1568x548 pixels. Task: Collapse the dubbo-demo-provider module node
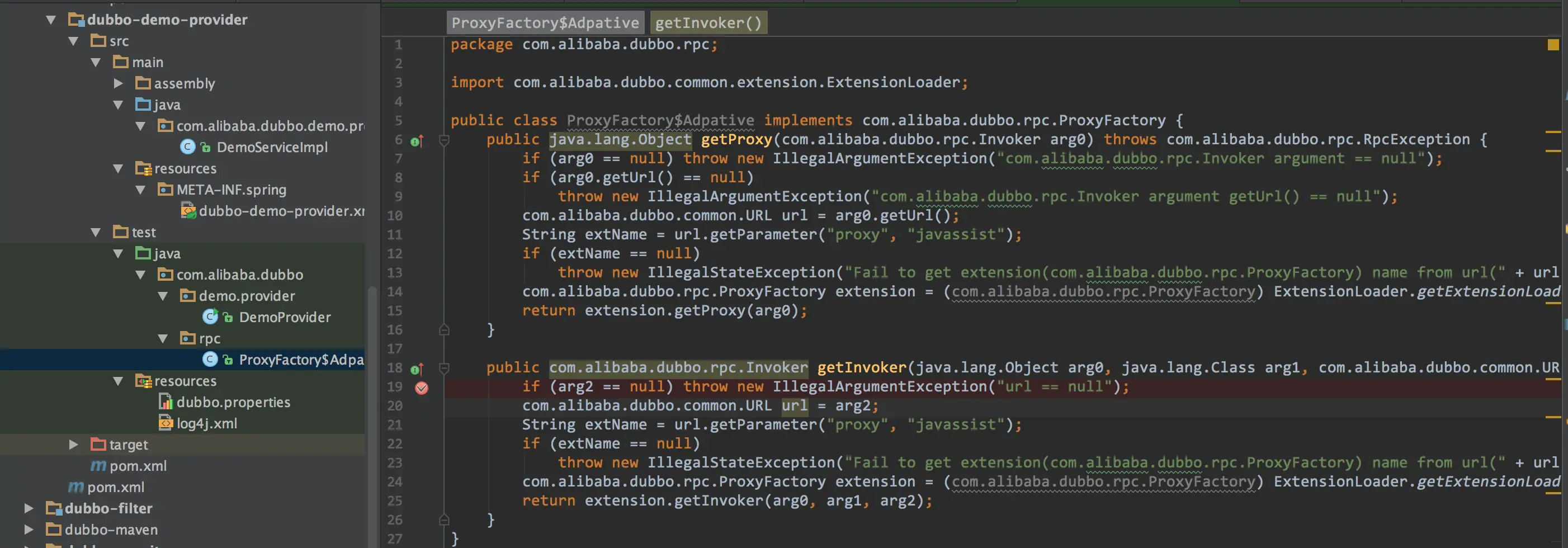pyautogui.click(x=51, y=20)
